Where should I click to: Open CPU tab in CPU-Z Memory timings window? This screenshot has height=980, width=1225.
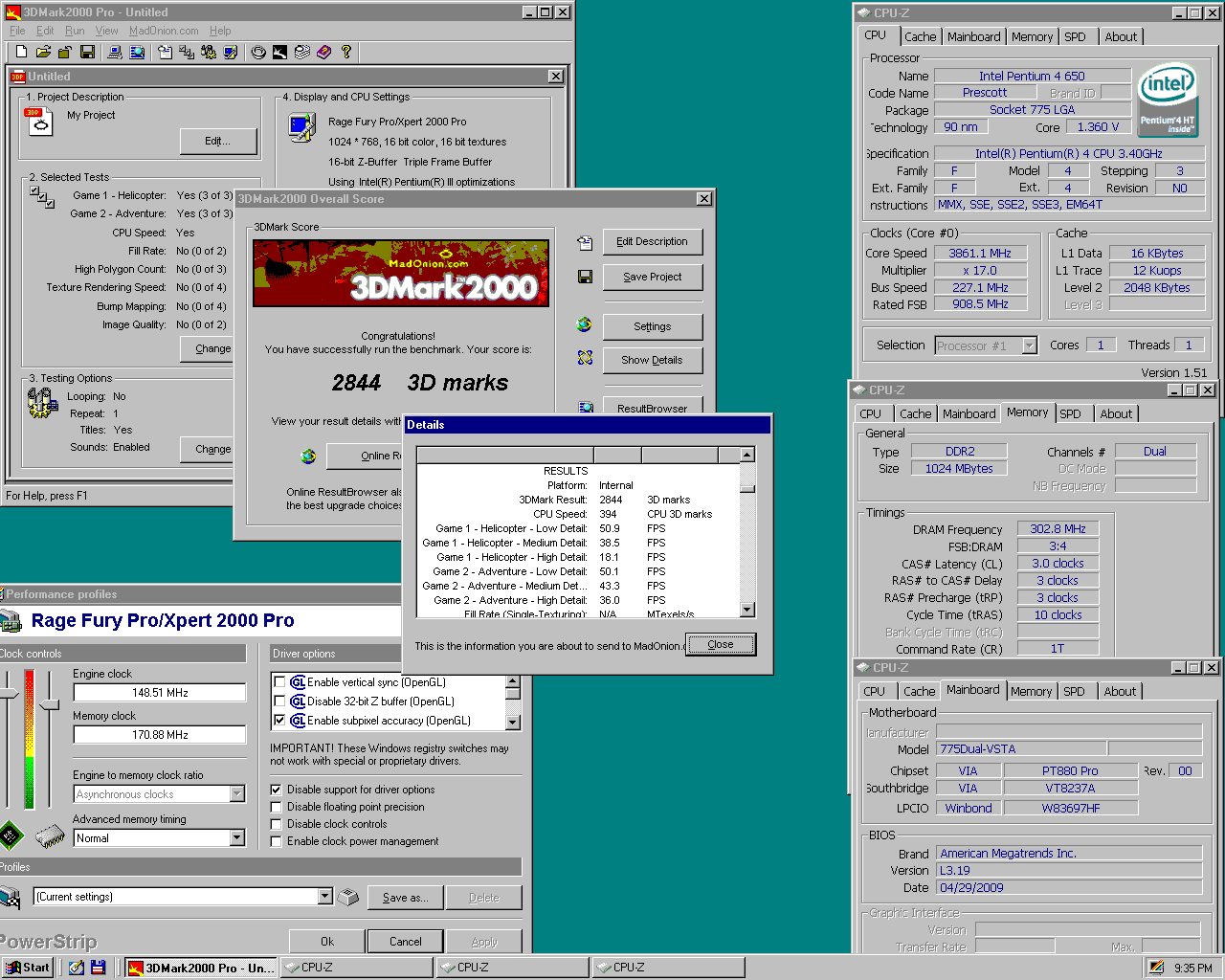tap(871, 413)
